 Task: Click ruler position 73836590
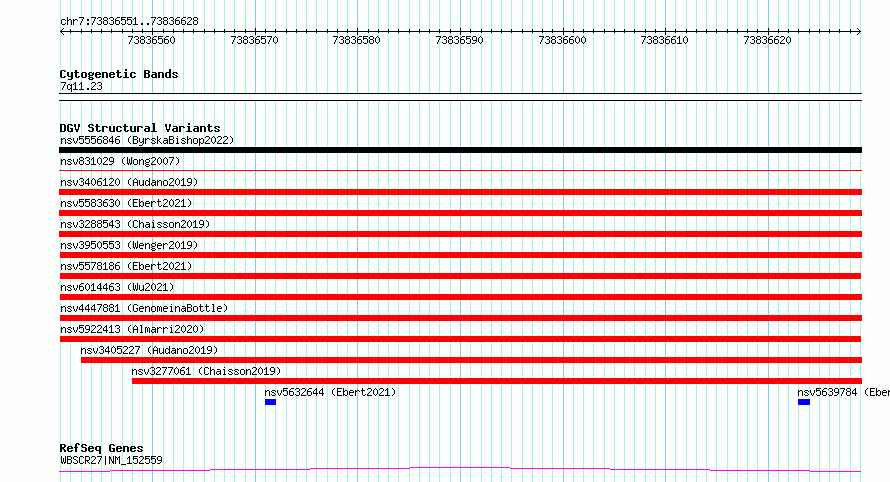[x=459, y=40]
